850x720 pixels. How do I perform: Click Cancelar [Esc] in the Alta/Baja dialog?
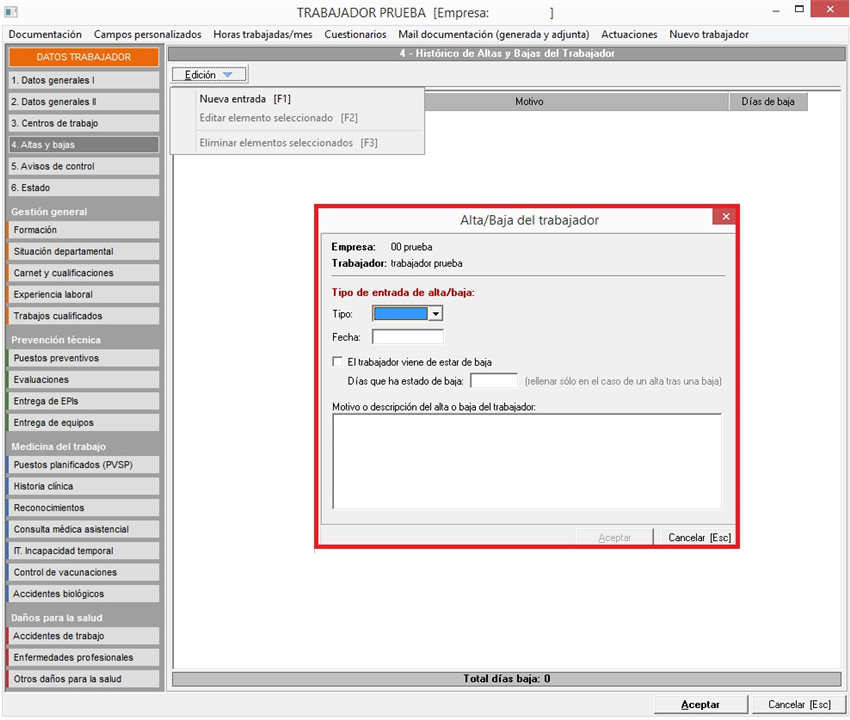pos(699,537)
